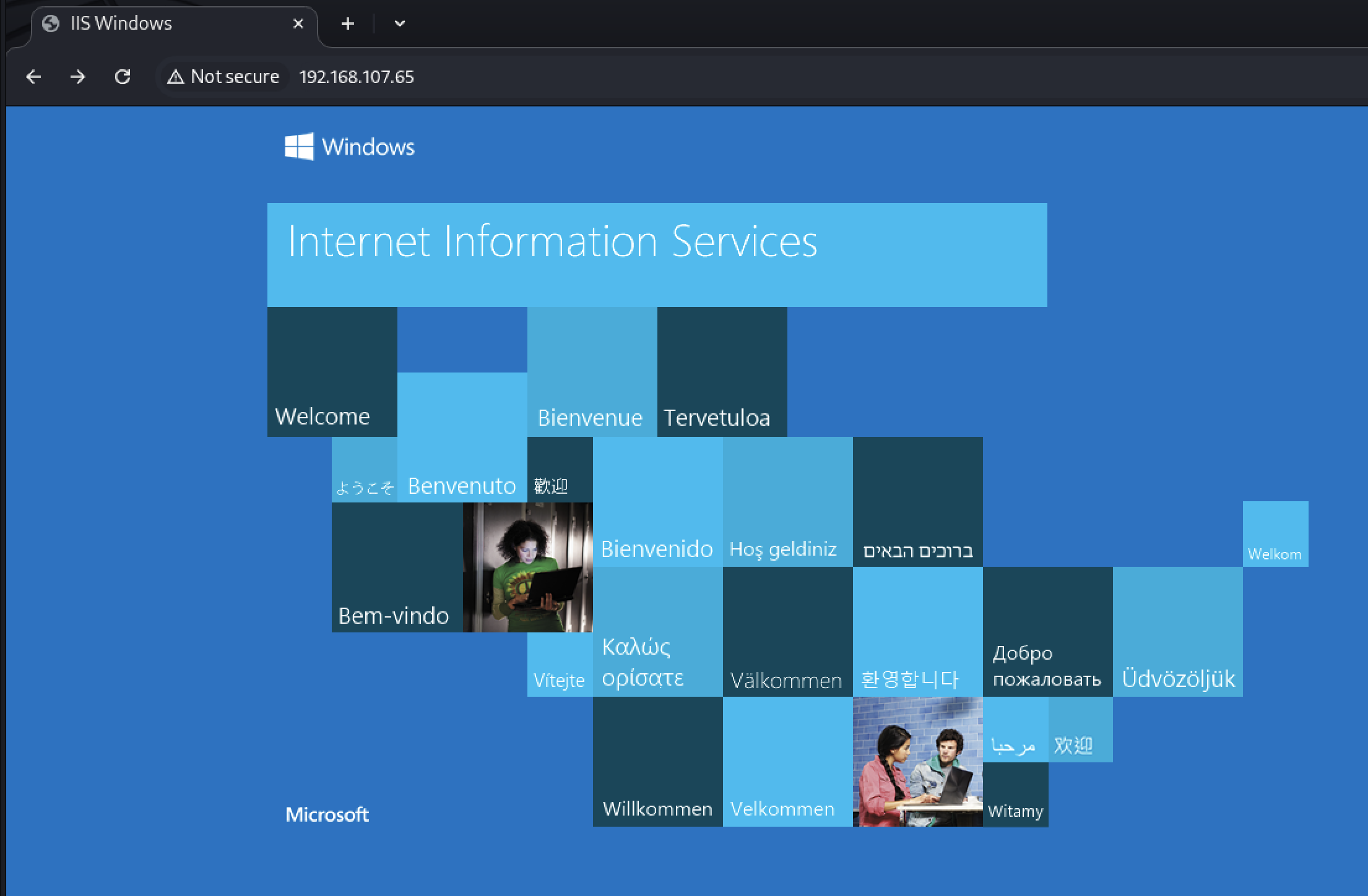Click the Witamy tile
The height and width of the screenshot is (896, 1368).
pos(1016,795)
